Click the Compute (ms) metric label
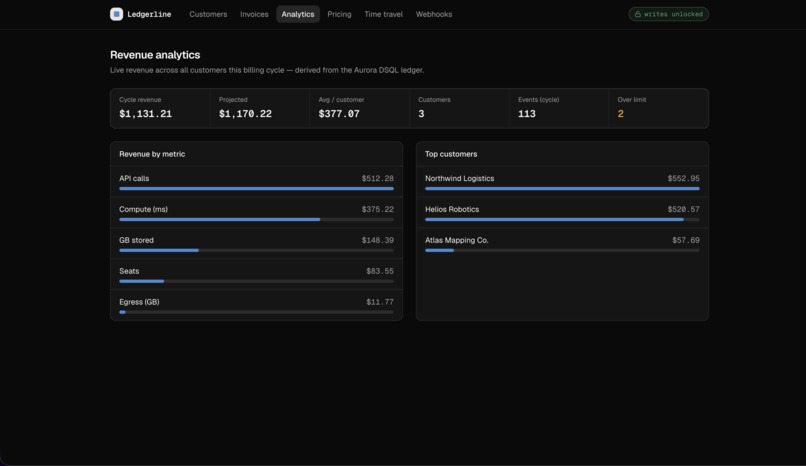The width and height of the screenshot is (806, 466). (x=143, y=209)
